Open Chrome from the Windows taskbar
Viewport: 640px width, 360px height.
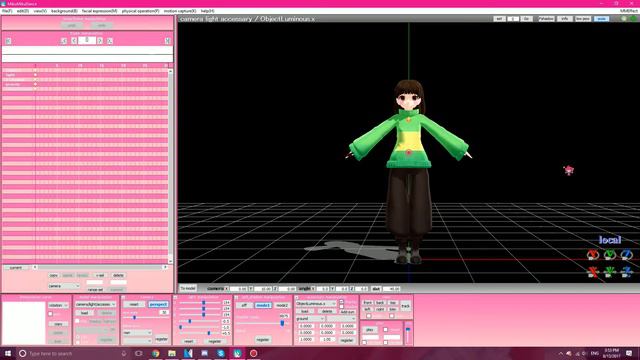(156, 353)
